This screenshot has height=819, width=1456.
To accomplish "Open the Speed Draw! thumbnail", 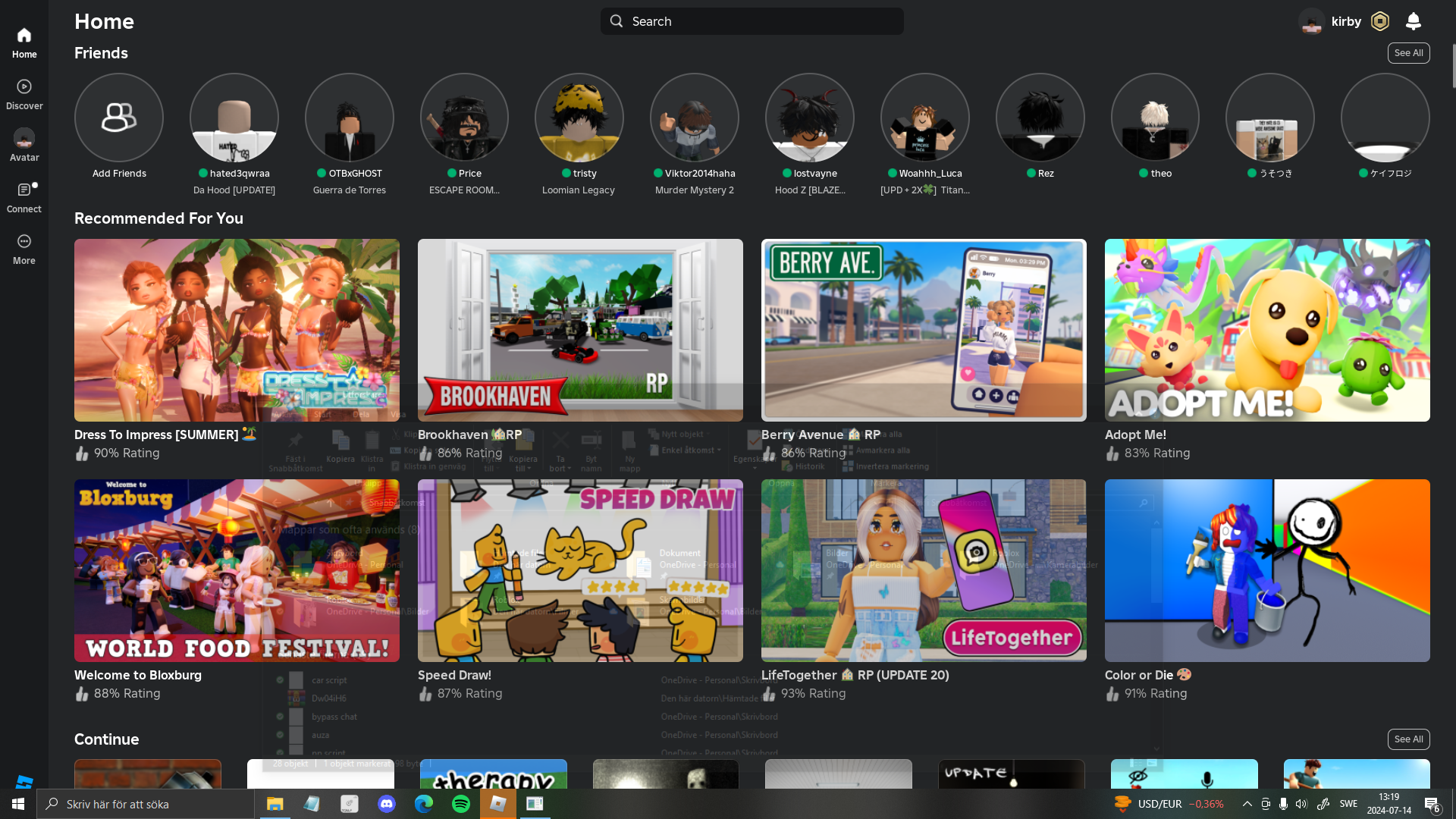I will click(x=580, y=570).
